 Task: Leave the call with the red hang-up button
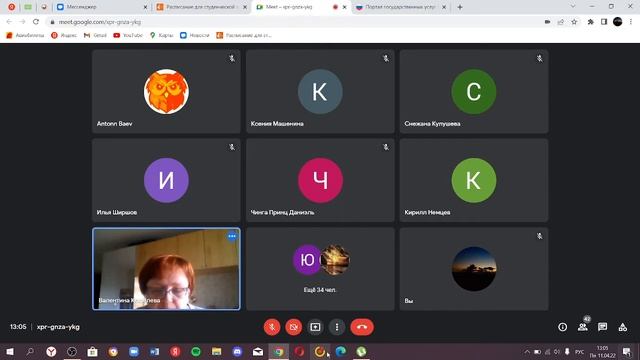[362, 327]
